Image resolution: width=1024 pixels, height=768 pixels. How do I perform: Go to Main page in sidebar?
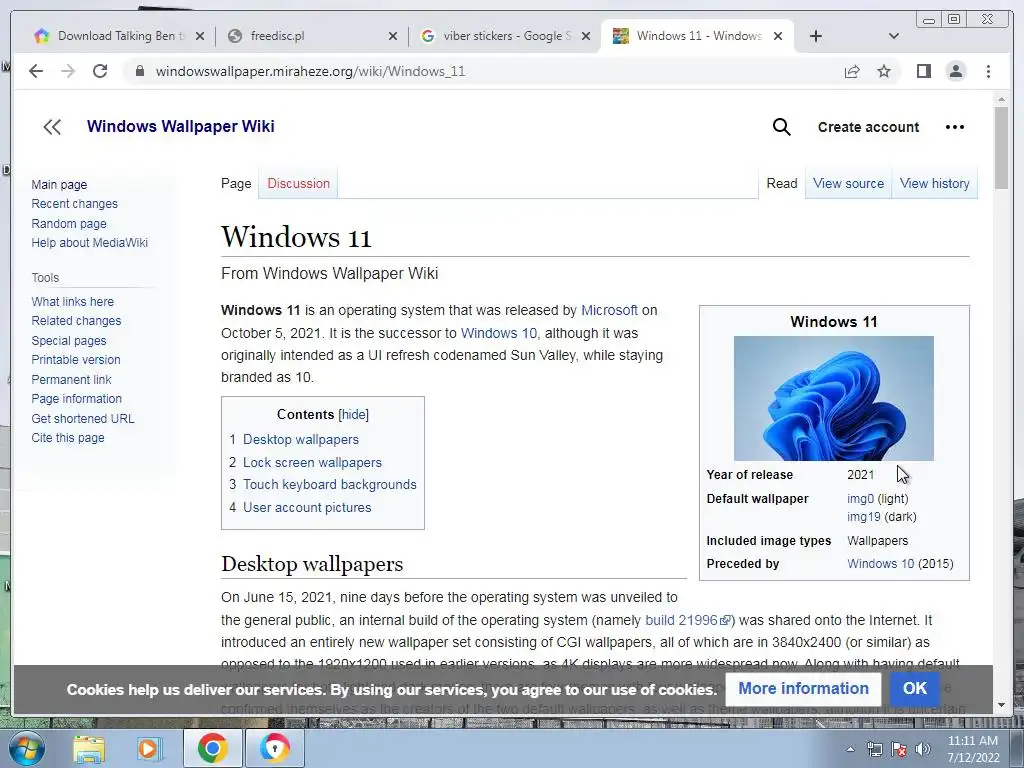pos(59,184)
